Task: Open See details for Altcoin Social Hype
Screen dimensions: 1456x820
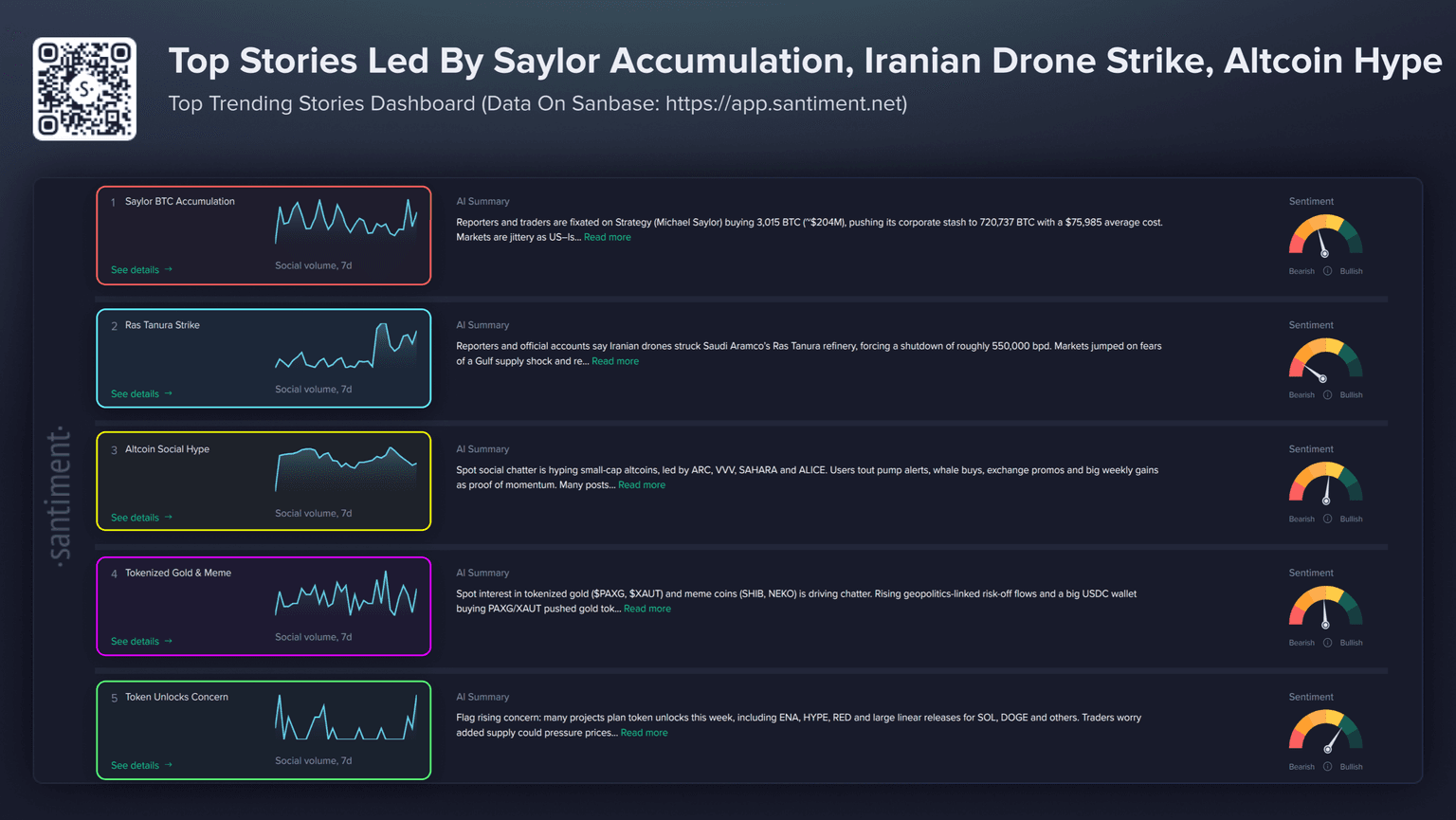Action: pos(141,518)
